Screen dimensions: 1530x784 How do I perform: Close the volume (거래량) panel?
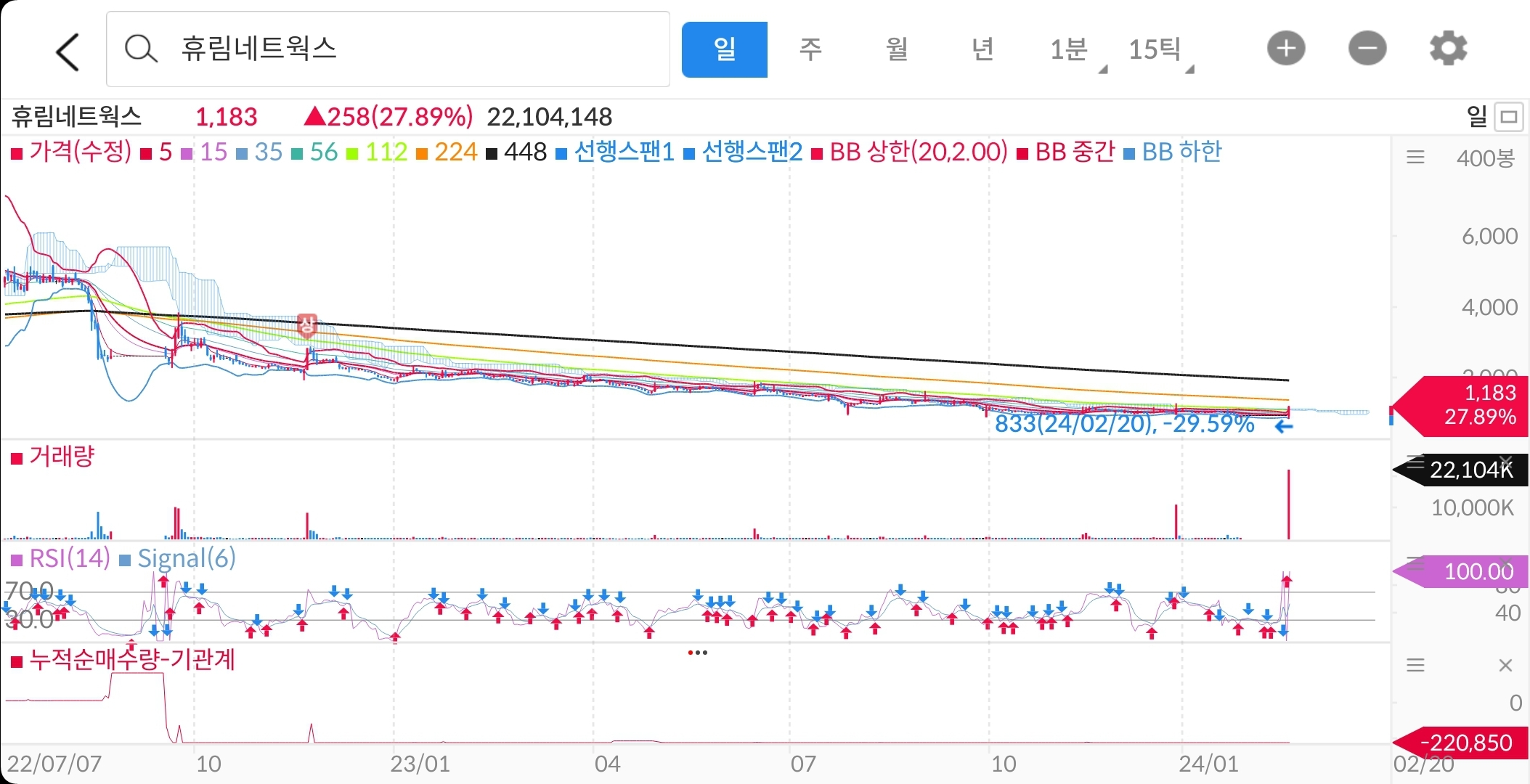(1506, 462)
